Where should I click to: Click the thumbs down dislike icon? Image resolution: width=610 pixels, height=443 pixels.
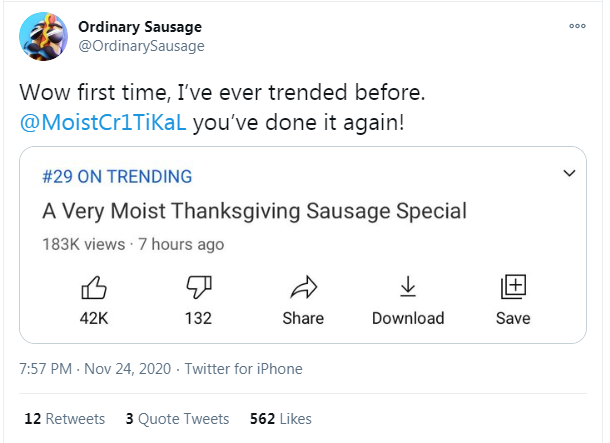[199, 287]
